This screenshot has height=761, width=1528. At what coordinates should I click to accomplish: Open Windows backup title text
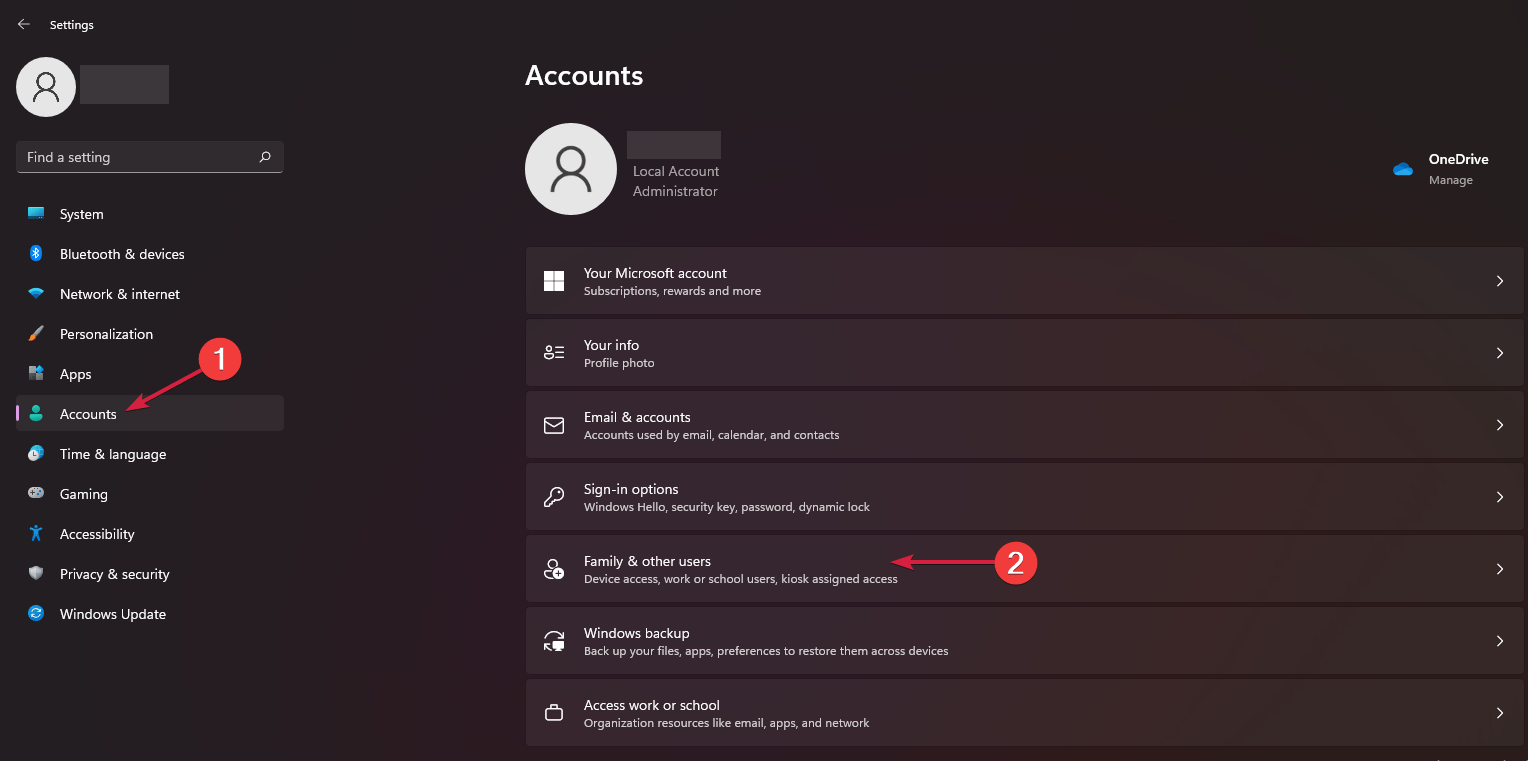click(636, 633)
